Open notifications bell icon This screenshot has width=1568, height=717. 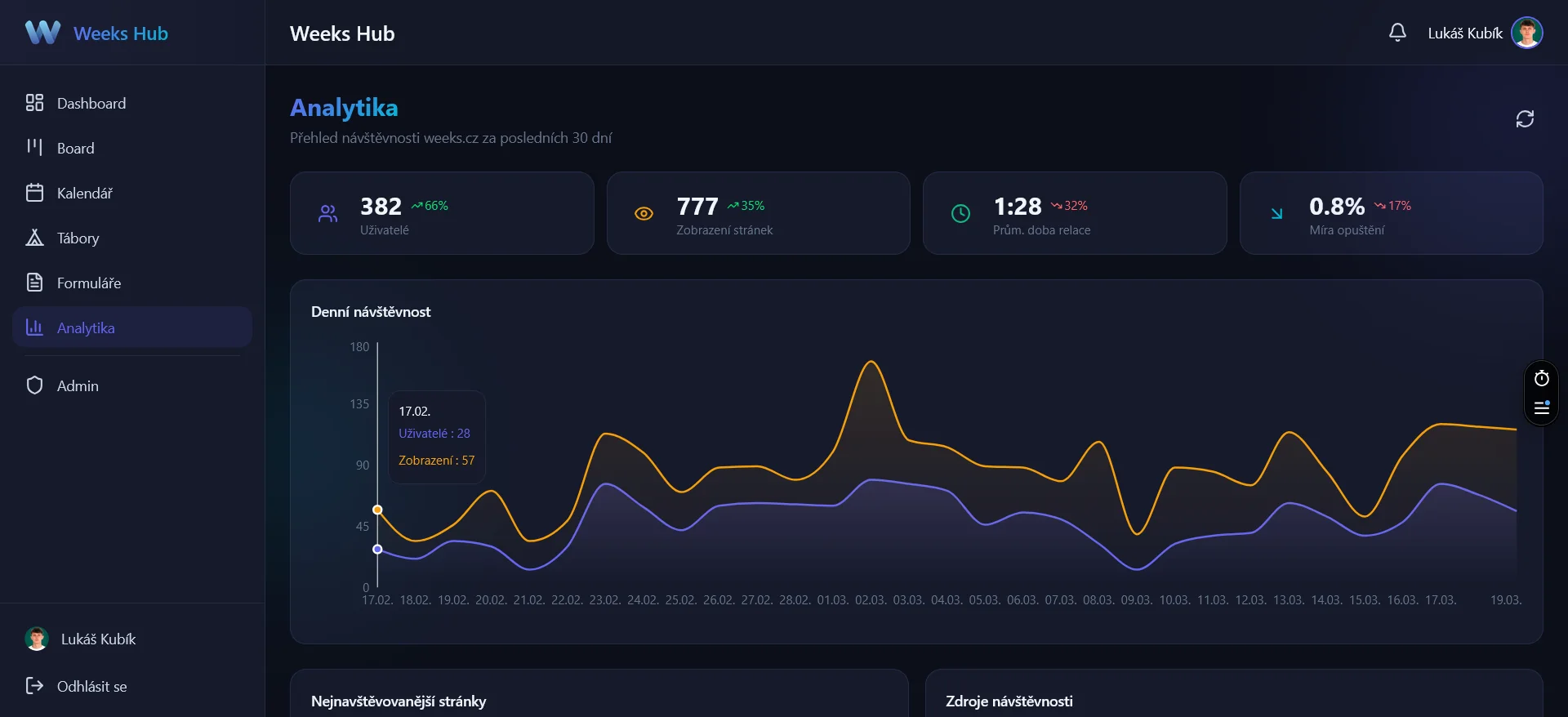[x=1397, y=33]
